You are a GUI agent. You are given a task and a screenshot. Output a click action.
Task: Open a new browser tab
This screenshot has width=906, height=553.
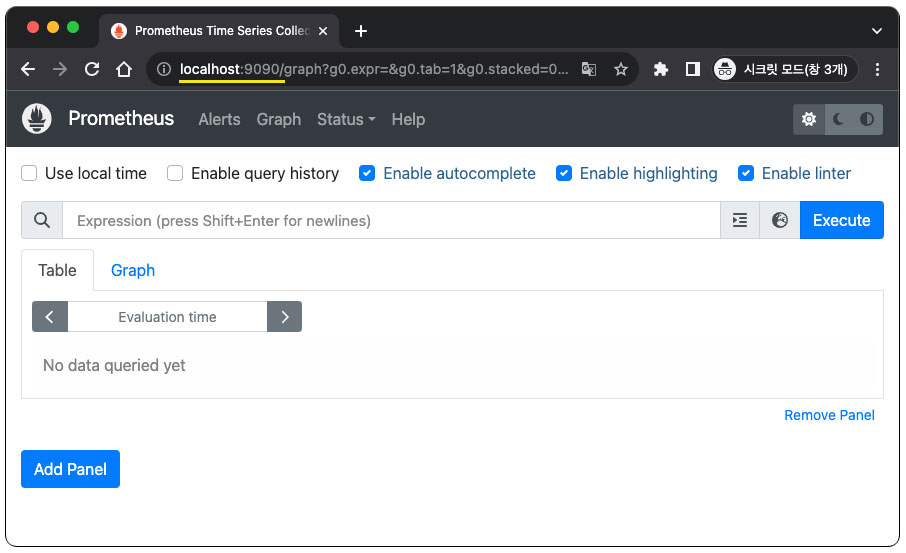point(361,31)
